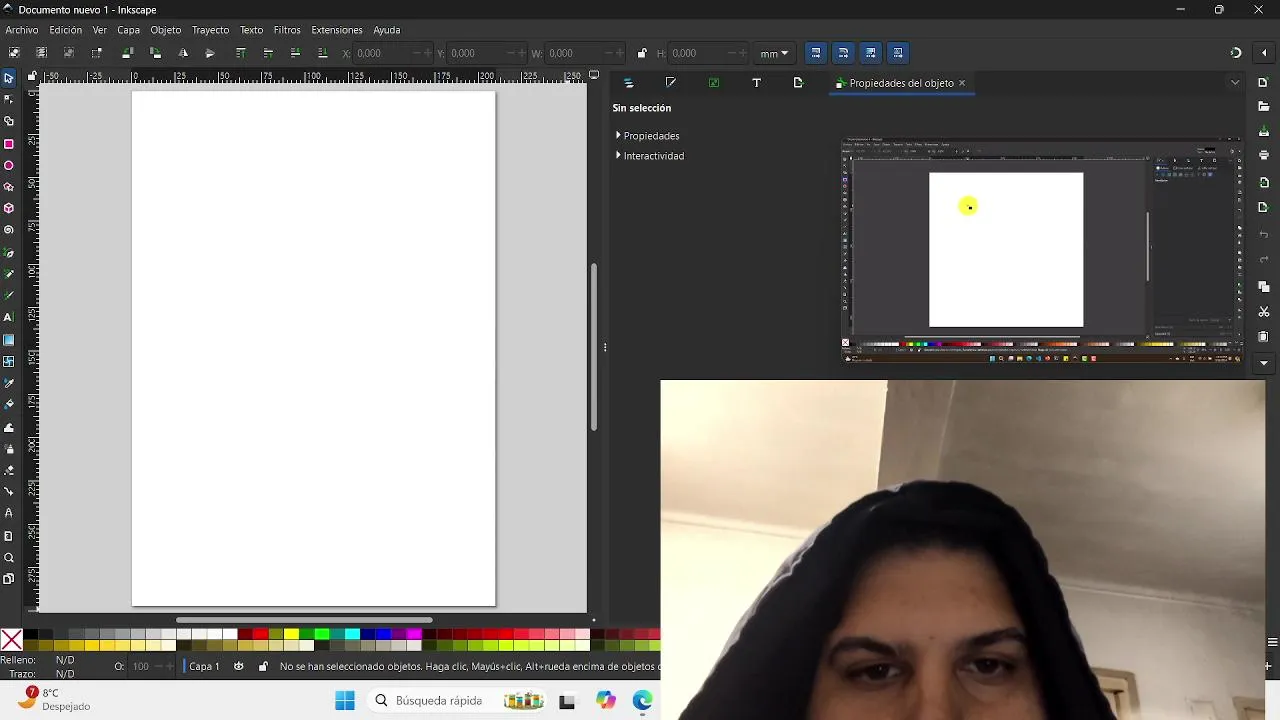Viewport: 1280px width, 720px height.
Task: Open the Archivo menu
Action: (x=22, y=30)
